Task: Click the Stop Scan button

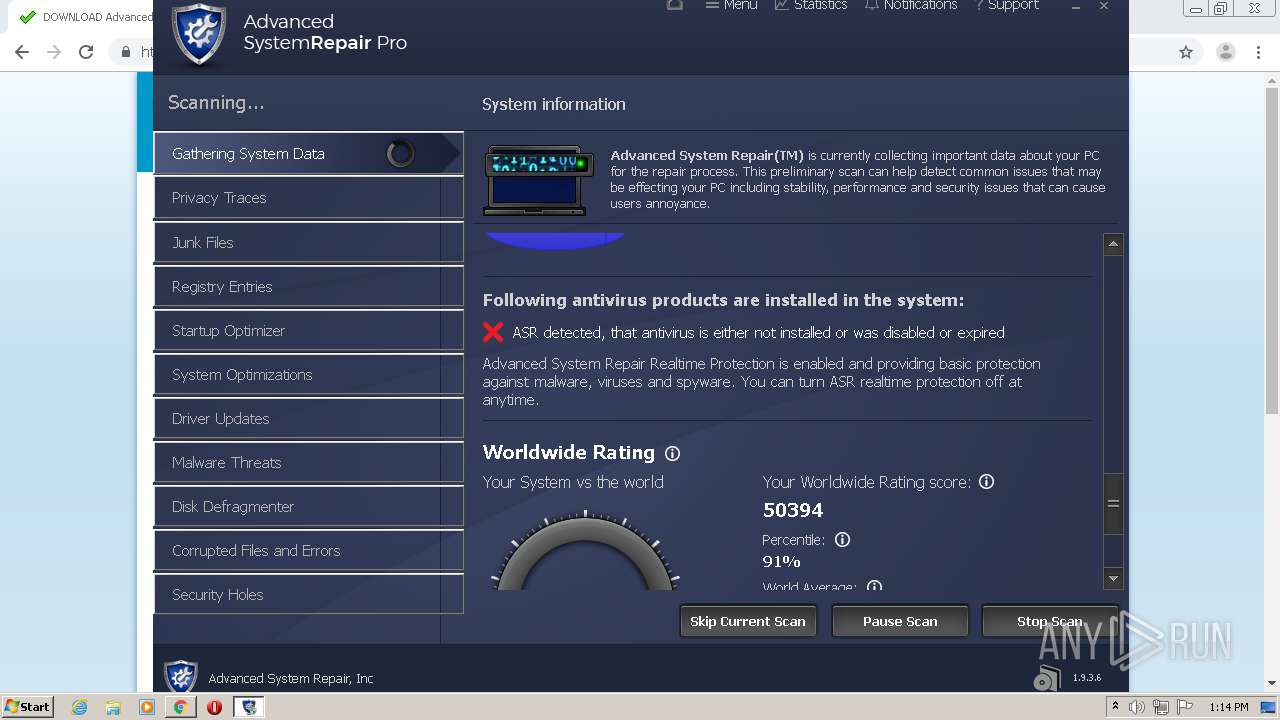Action: pyautogui.click(x=1049, y=621)
